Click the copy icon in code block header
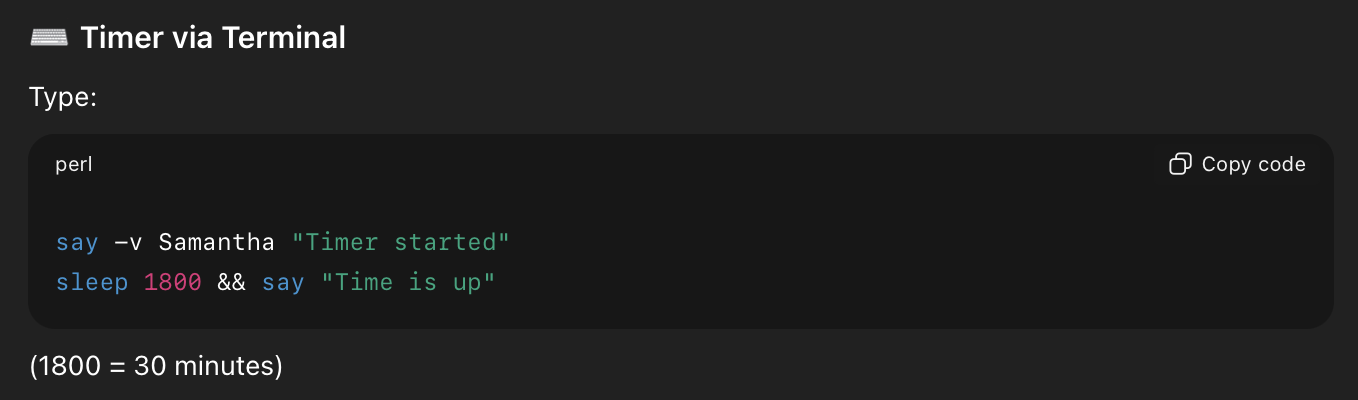Viewport: 1358px width, 400px height. tap(1181, 164)
